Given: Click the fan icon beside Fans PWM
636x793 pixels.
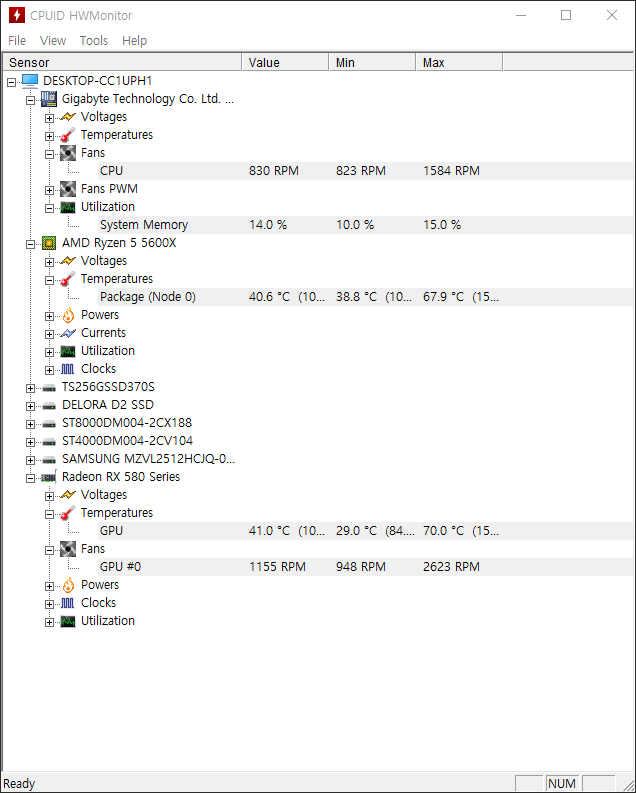Looking at the screenshot, I should pyautogui.click(x=68, y=189).
